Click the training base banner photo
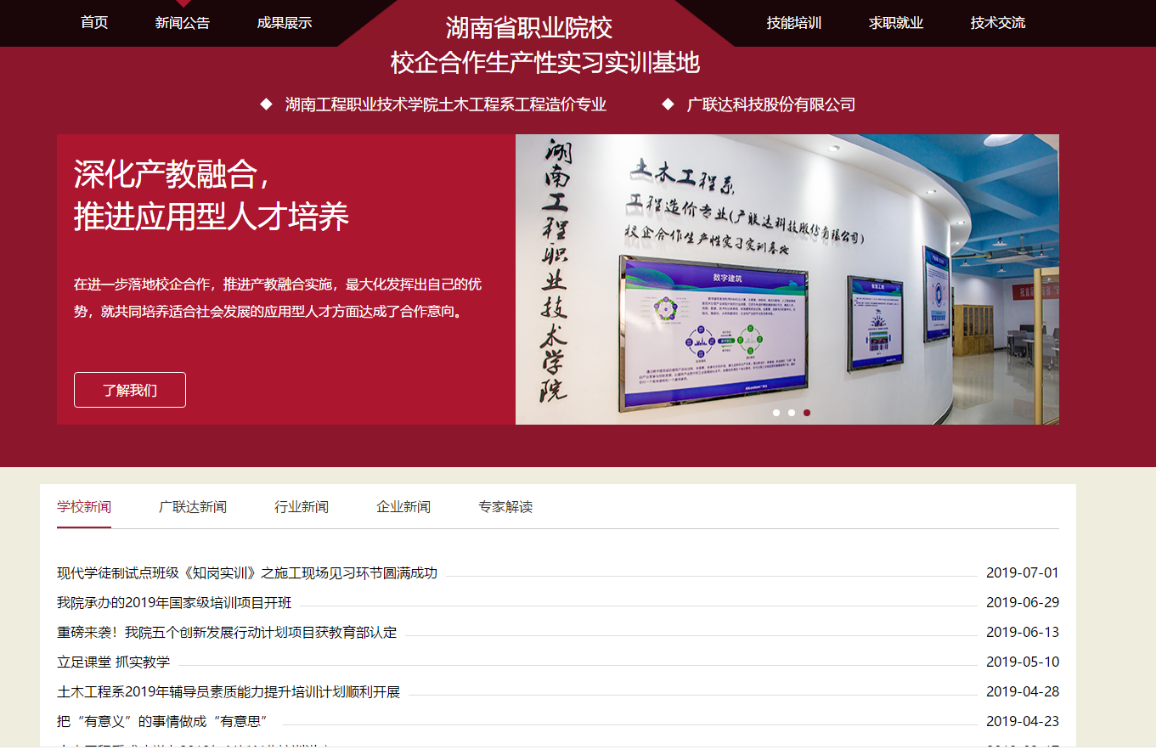Screen dimensions: 1156x755 click(786, 280)
